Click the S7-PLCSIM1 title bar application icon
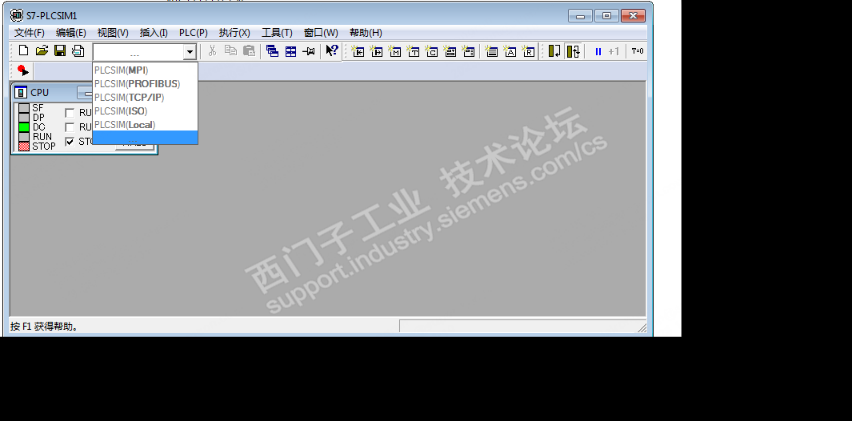This screenshot has height=421, width=852. click(x=16, y=15)
